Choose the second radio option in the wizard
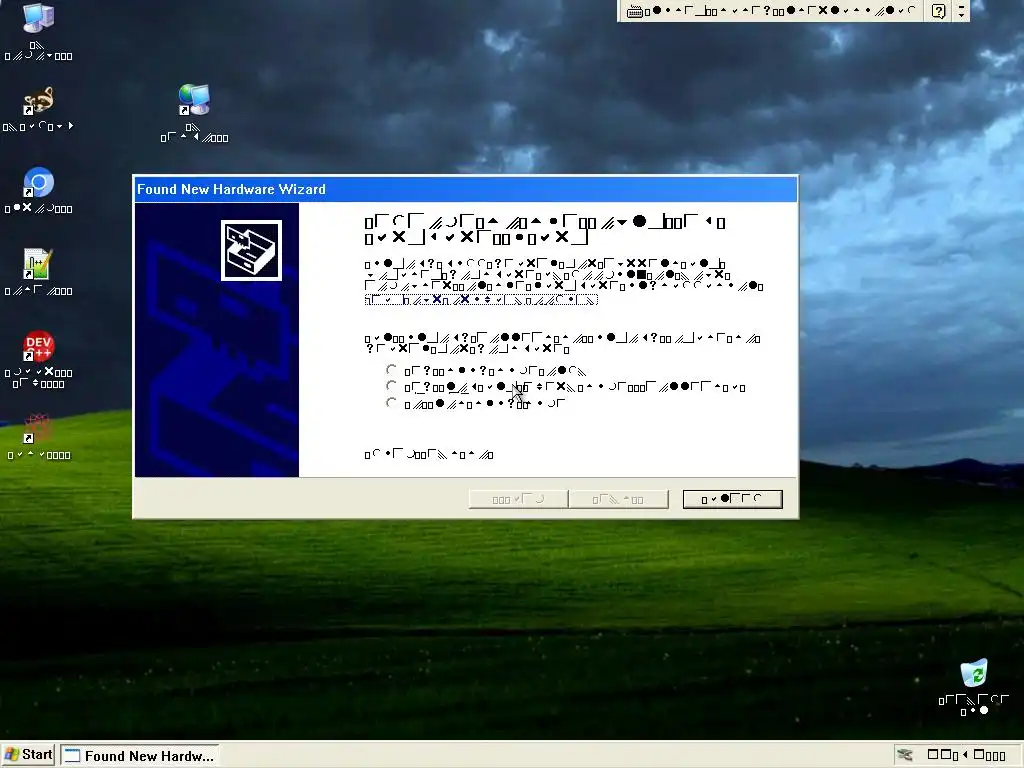The image size is (1024, 768). [391, 387]
